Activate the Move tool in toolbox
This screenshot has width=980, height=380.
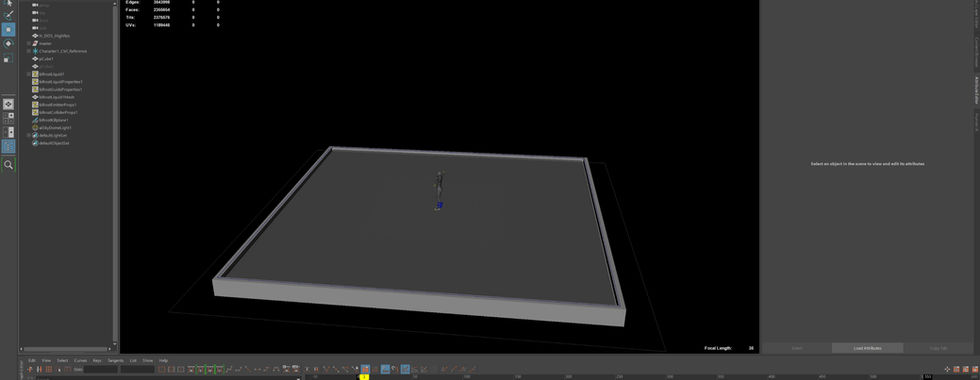click(8, 29)
